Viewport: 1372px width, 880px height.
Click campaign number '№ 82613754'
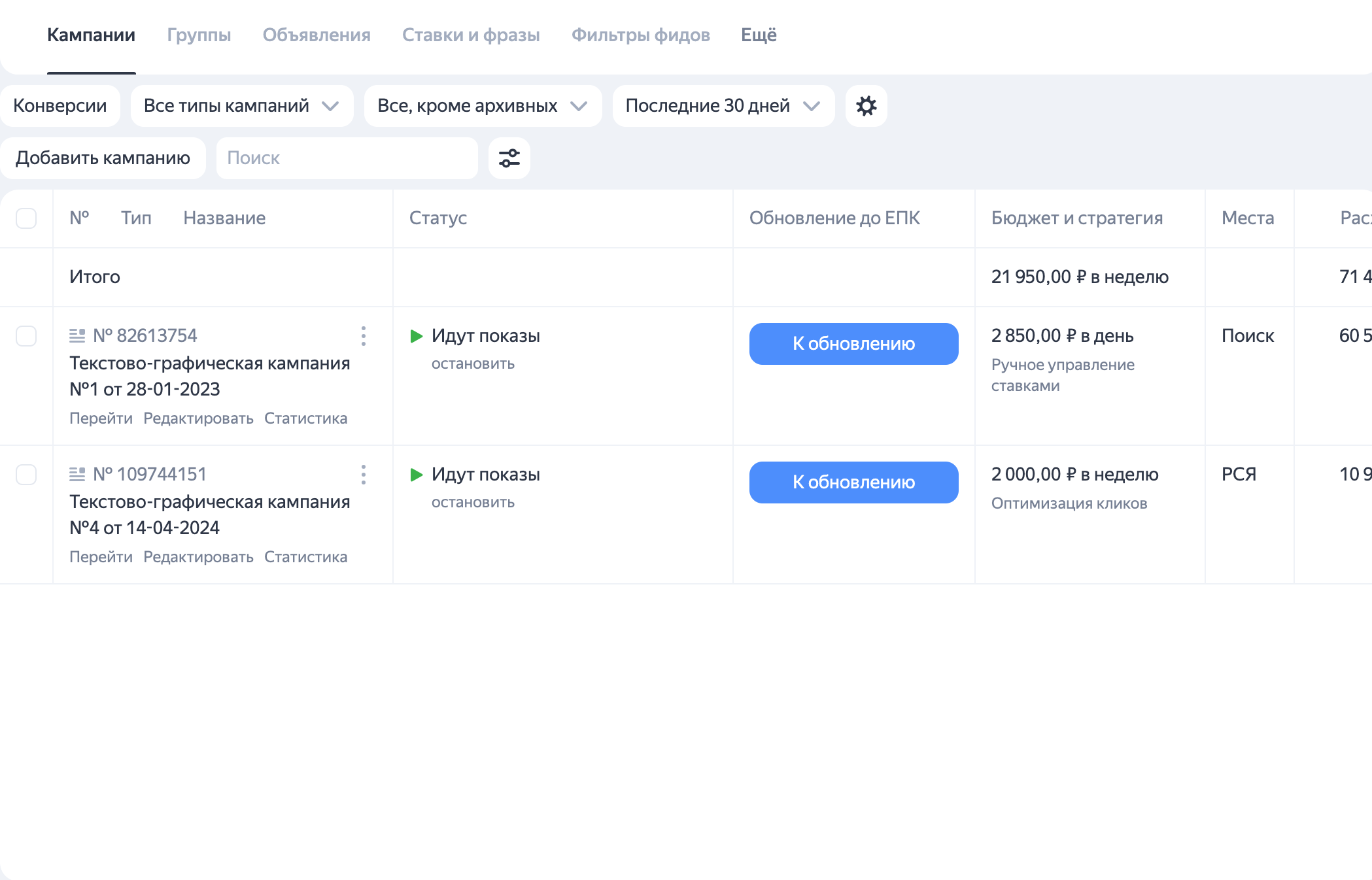coord(145,336)
